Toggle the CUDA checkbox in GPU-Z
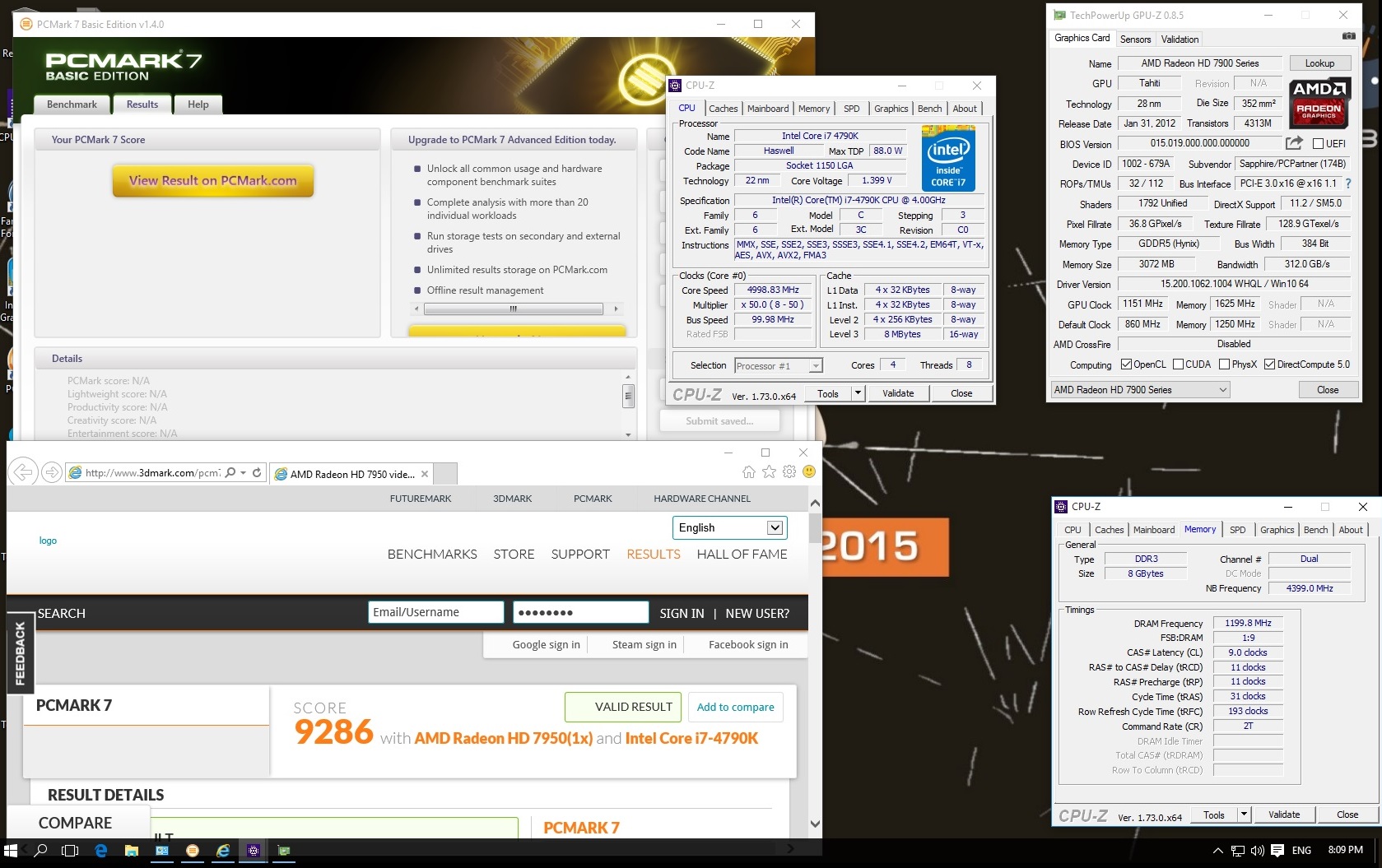Image resolution: width=1382 pixels, height=868 pixels. 1178,364
